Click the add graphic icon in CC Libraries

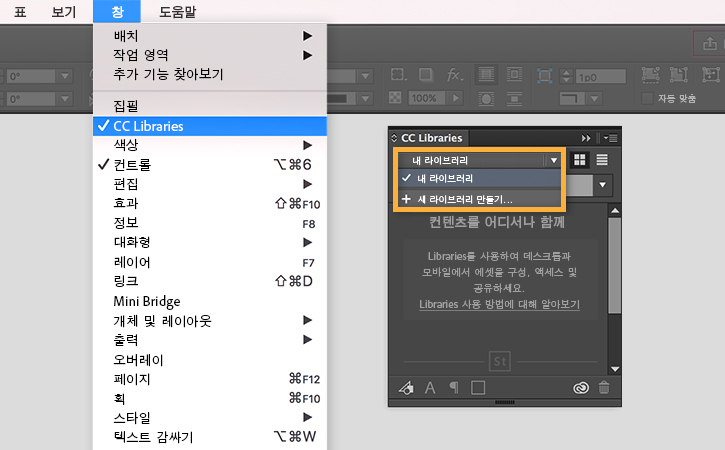pos(406,388)
